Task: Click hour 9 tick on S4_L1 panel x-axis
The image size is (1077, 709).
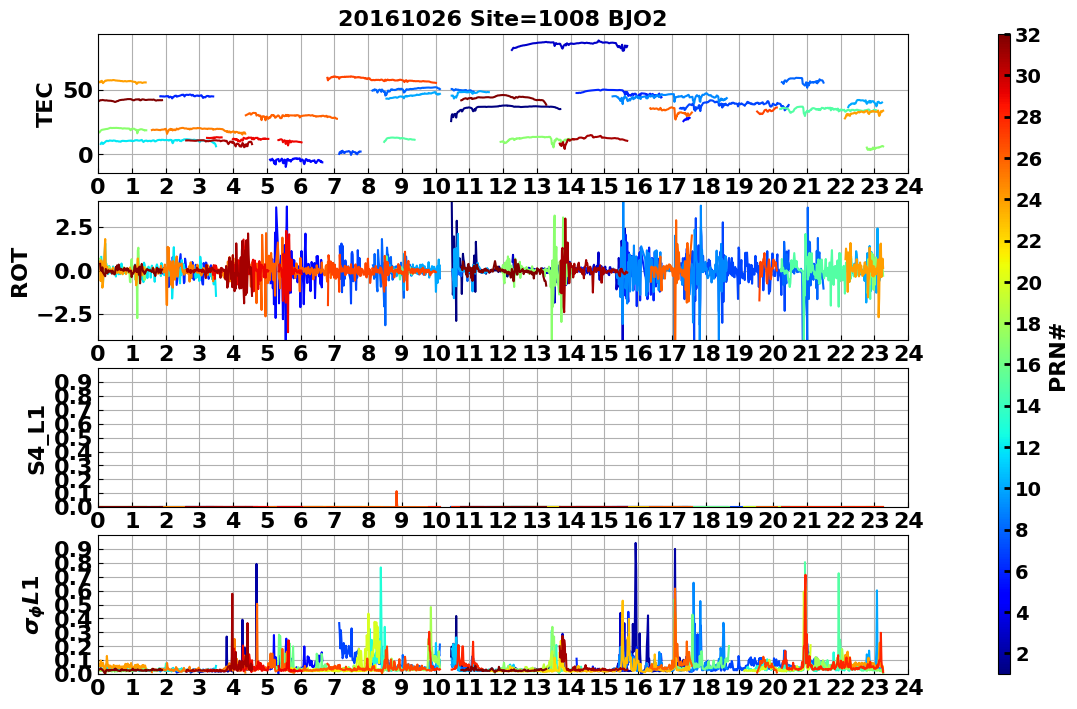Action: pyautogui.click(x=402, y=520)
